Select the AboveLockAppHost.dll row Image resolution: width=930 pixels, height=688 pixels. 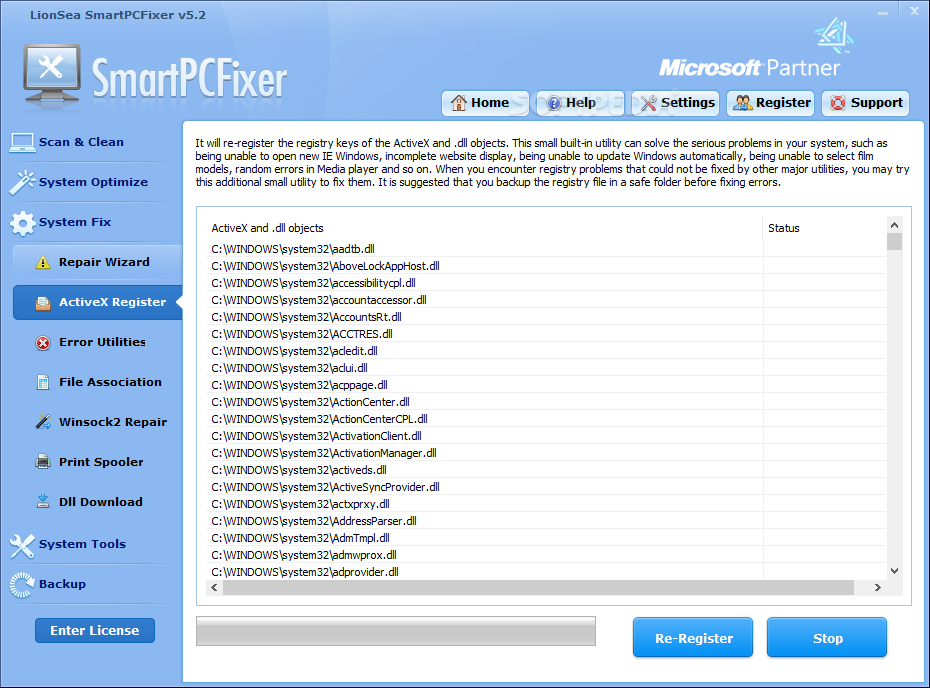point(546,266)
